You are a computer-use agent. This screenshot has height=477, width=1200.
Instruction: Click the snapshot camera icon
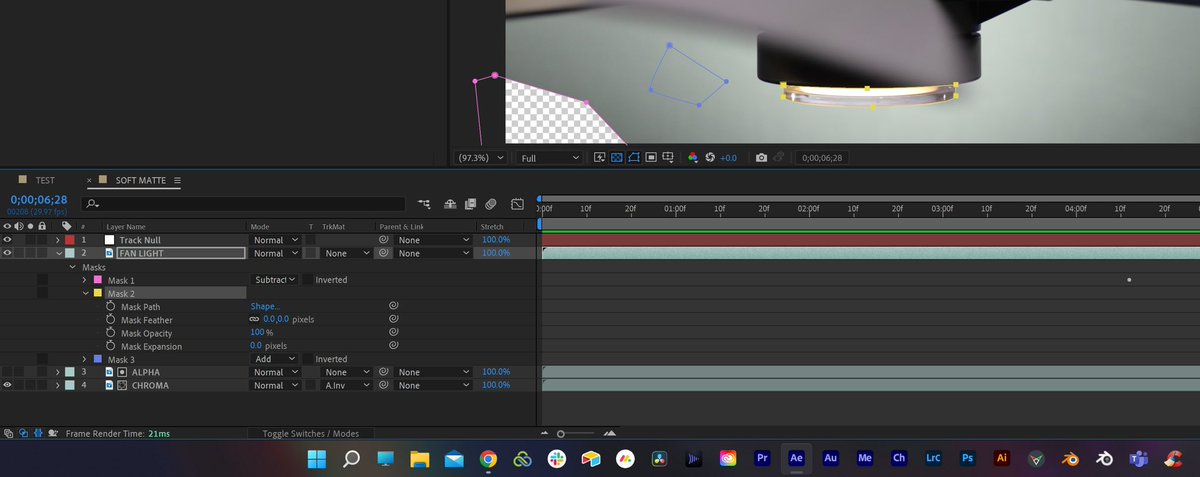[761, 158]
